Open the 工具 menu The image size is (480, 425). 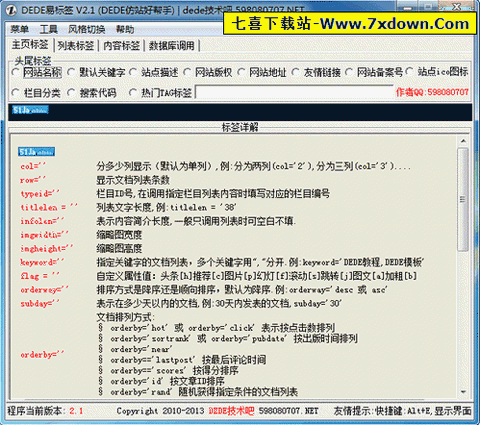click(49, 29)
